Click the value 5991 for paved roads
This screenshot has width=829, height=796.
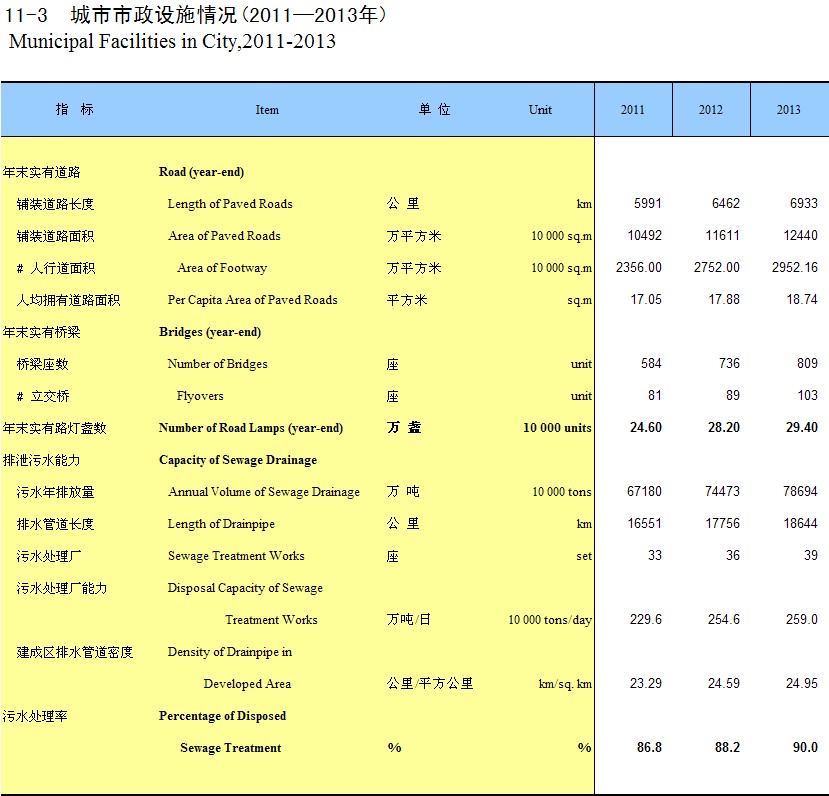[648, 204]
